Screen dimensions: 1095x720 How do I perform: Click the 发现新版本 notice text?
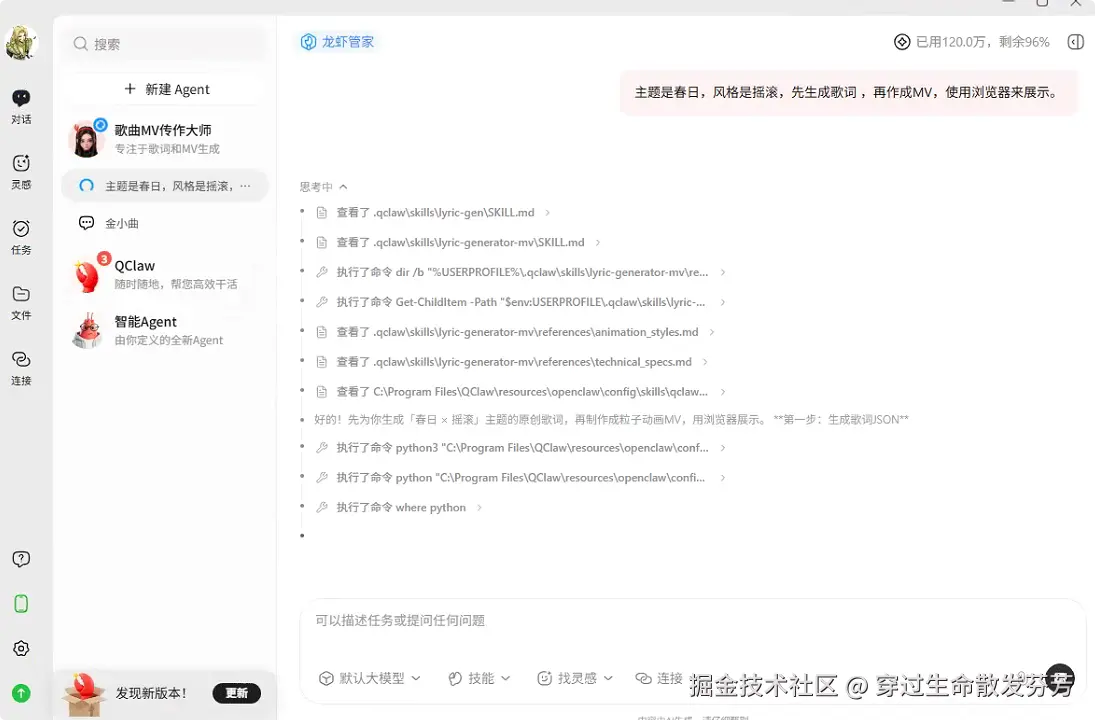click(x=151, y=693)
